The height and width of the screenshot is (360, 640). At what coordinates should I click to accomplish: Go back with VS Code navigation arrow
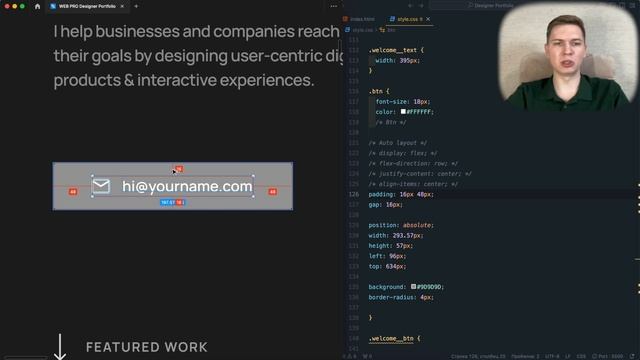(411, 6)
